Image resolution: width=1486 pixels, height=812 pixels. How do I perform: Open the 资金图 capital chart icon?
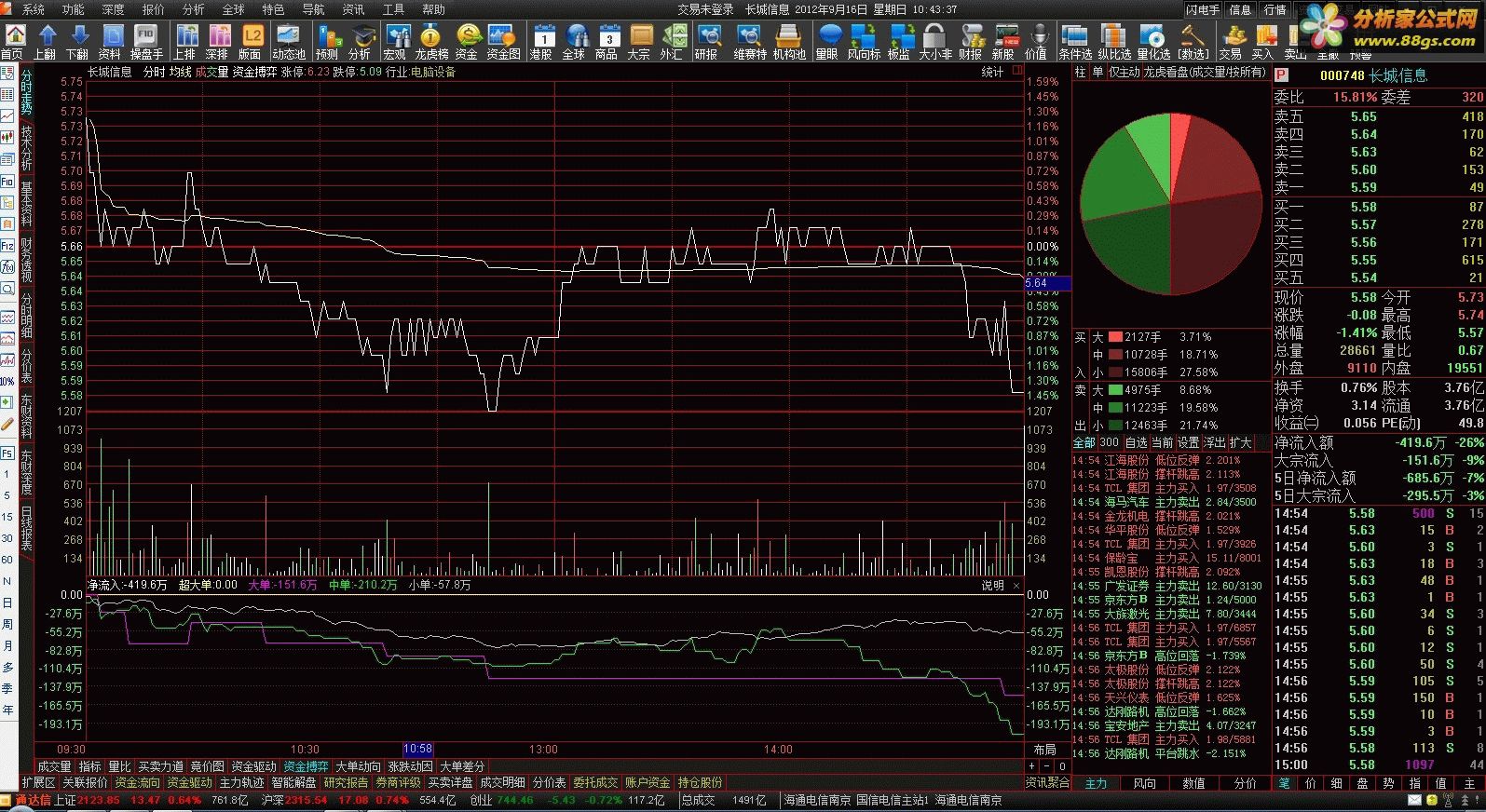pos(503,42)
